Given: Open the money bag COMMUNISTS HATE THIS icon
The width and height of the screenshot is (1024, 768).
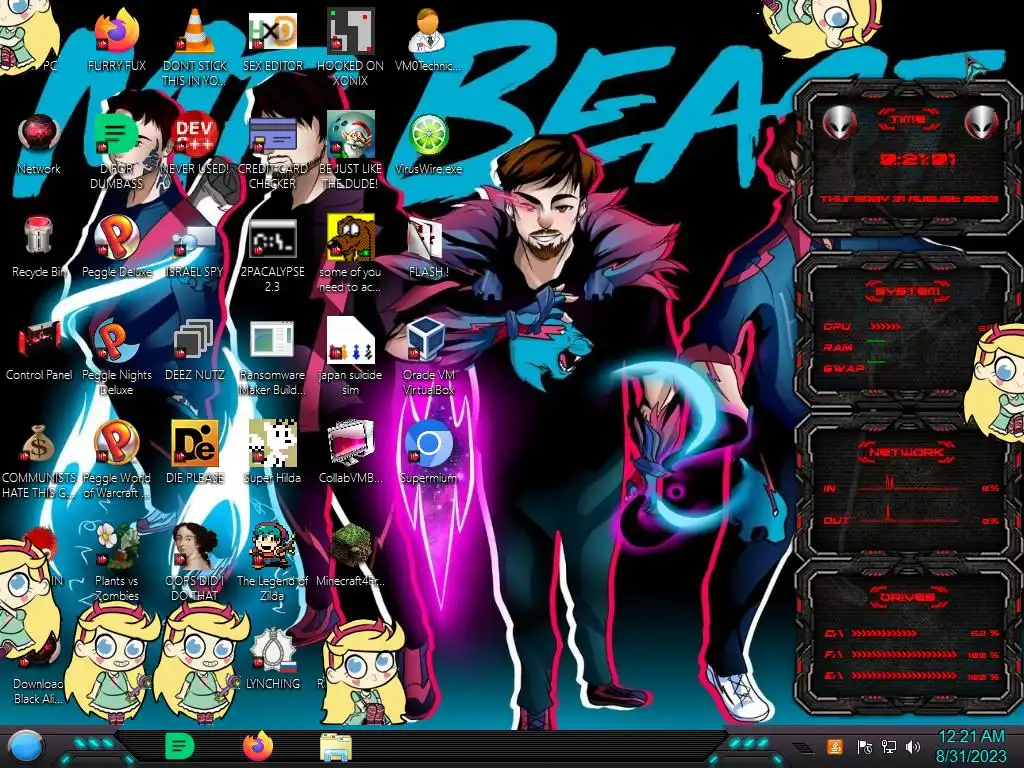Looking at the screenshot, I should (x=39, y=444).
